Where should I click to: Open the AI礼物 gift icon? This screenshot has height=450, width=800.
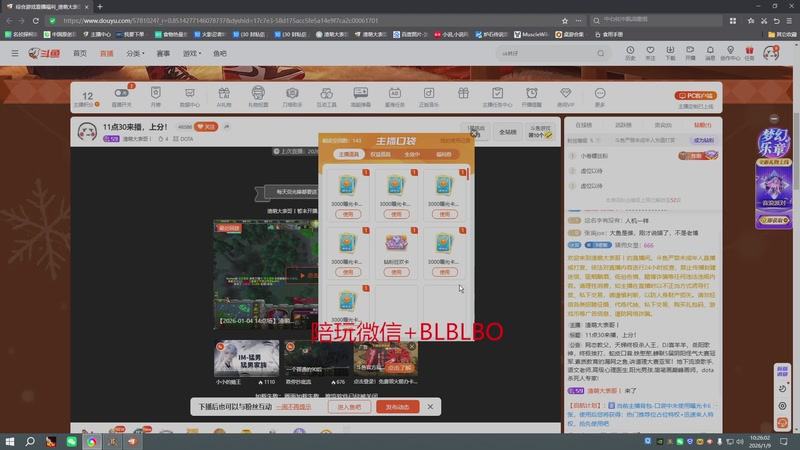point(224,96)
